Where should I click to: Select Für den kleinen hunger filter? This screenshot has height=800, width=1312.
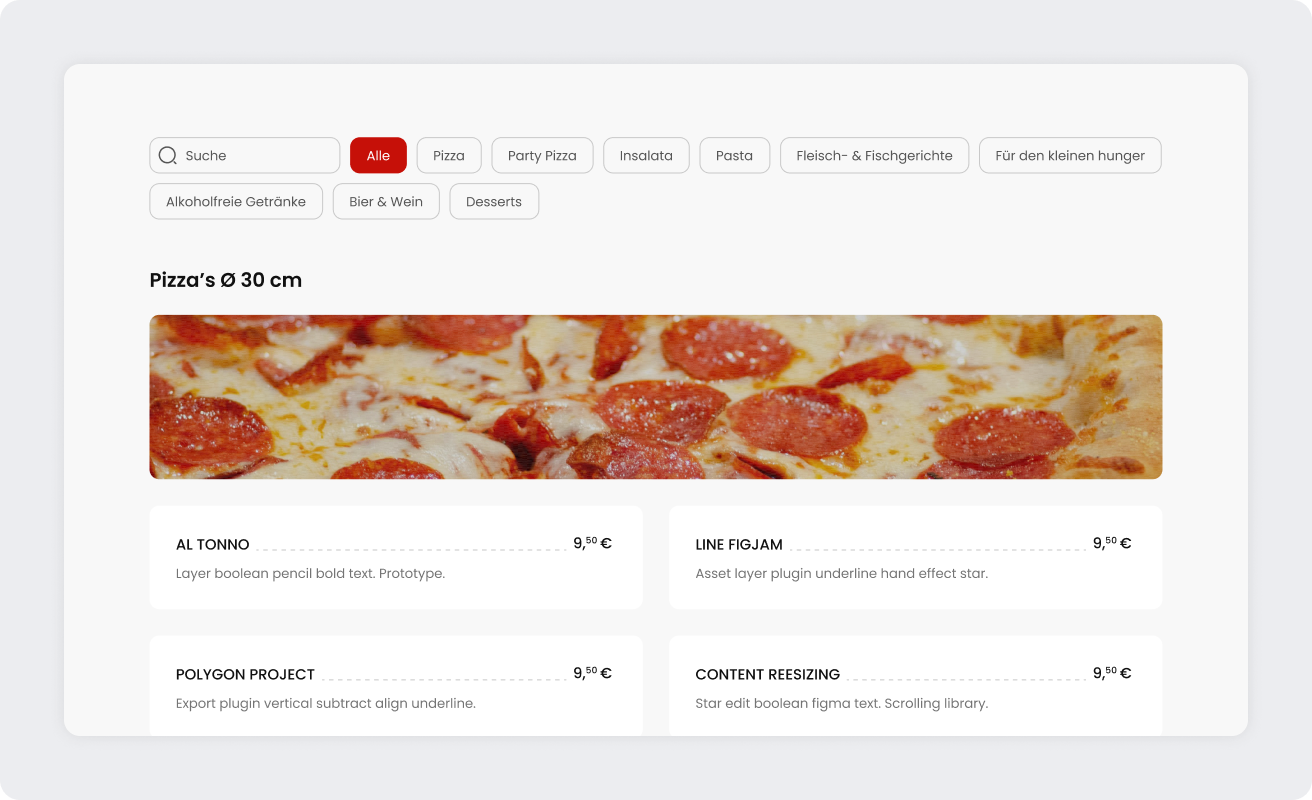1069,155
